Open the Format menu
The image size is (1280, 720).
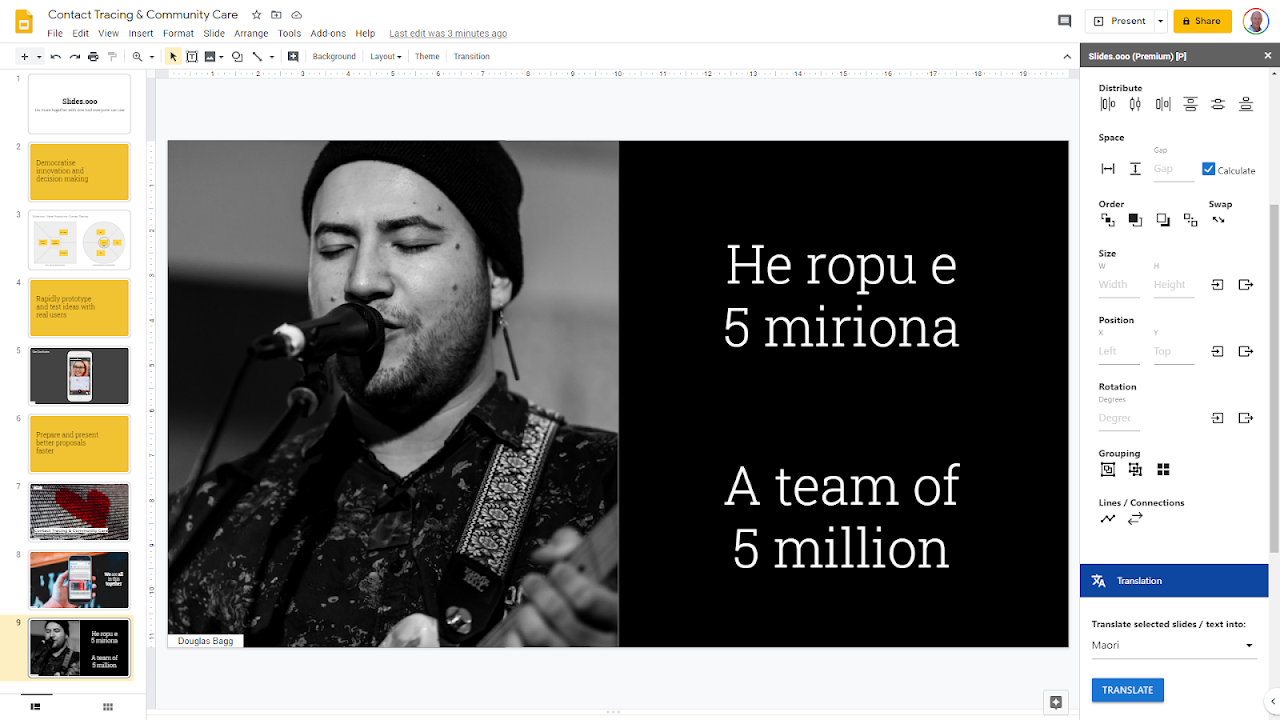[179, 33]
